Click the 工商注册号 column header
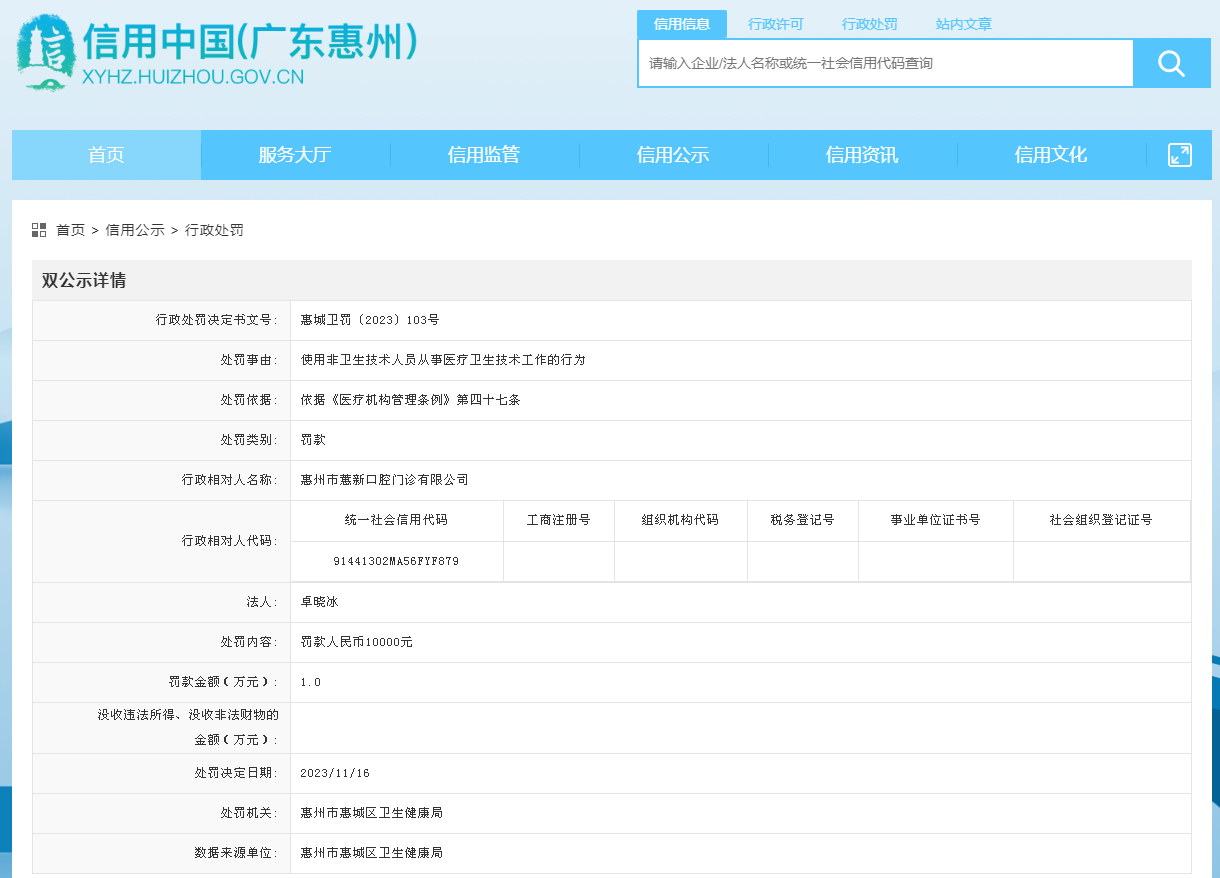The width and height of the screenshot is (1220, 878). pyautogui.click(x=559, y=520)
